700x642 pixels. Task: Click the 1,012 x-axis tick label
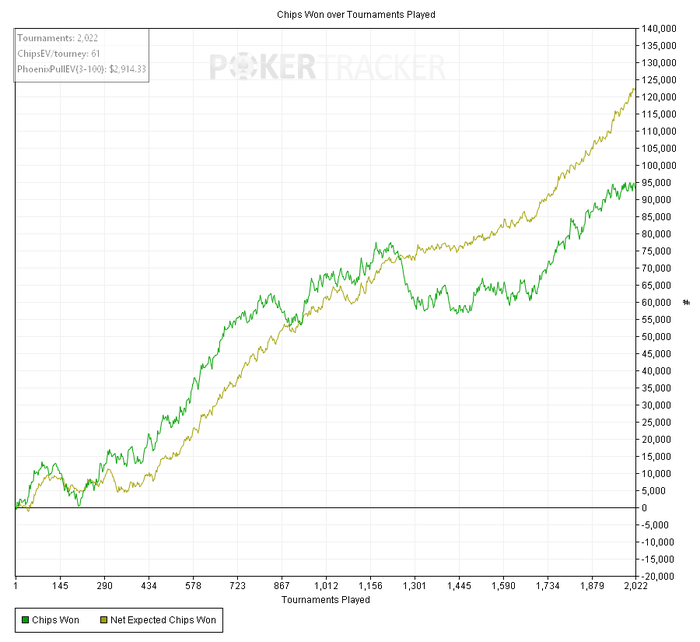pos(326,586)
